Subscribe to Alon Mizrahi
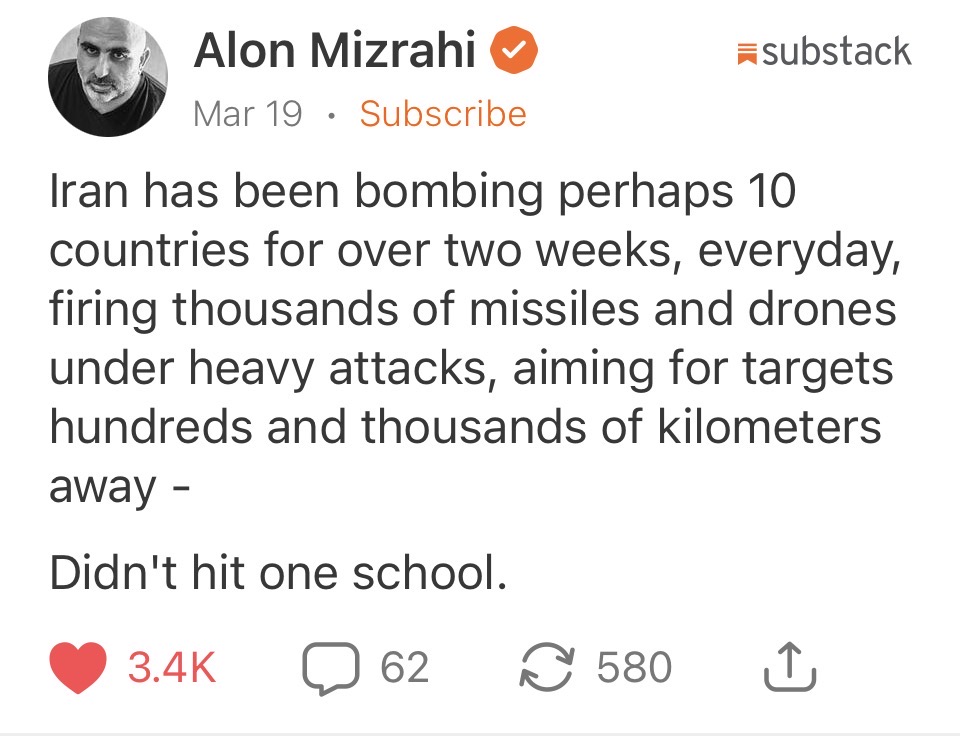Screen dimensions: 960x736 [x=442, y=114]
